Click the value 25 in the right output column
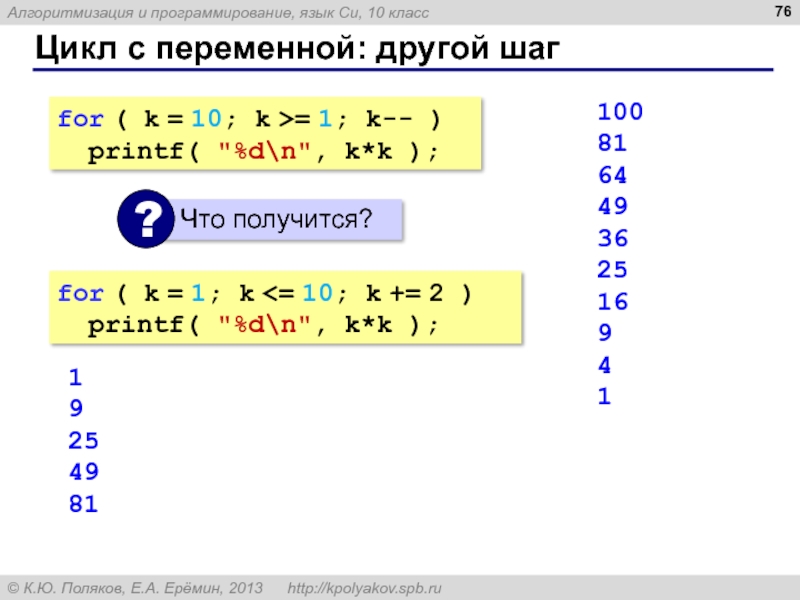Viewport: 800px width, 600px height. [x=612, y=269]
